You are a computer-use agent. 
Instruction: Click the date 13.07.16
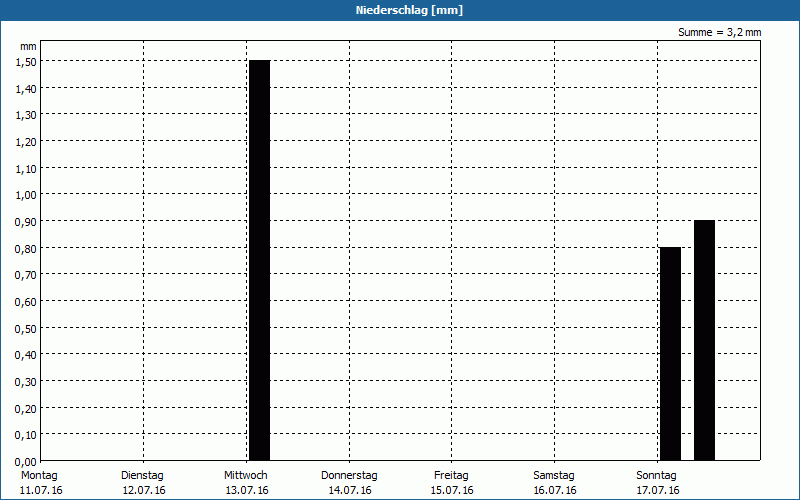click(x=247, y=491)
